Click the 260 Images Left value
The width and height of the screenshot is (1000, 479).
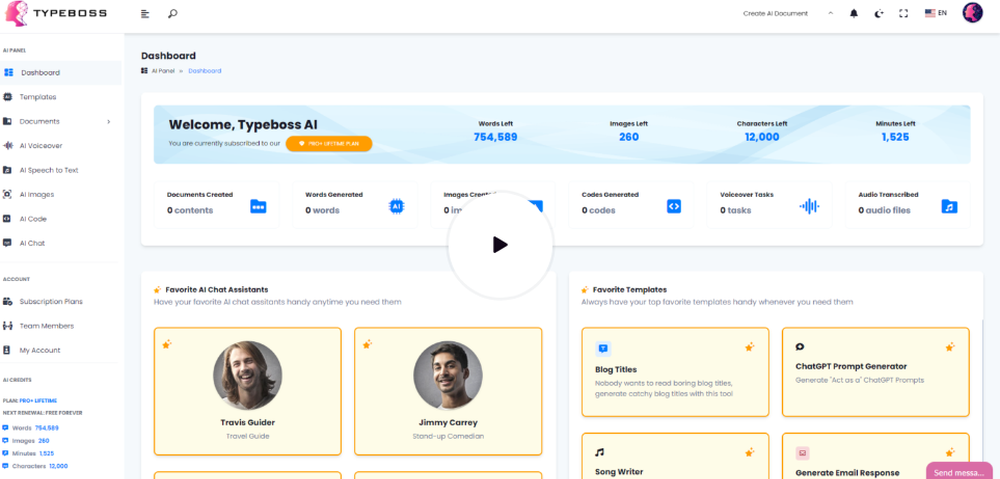[629, 137]
